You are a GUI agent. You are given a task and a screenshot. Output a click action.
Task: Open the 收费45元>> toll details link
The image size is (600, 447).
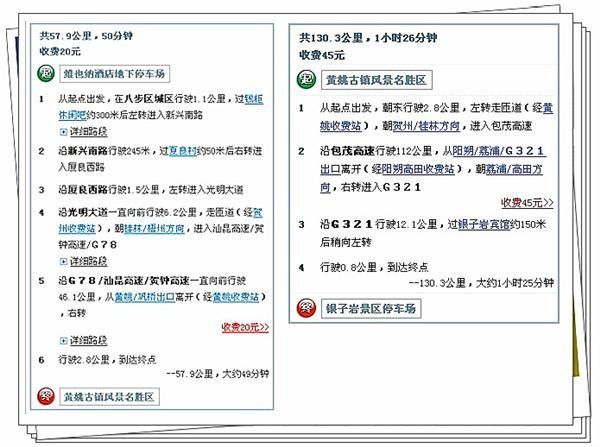point(527,200)
